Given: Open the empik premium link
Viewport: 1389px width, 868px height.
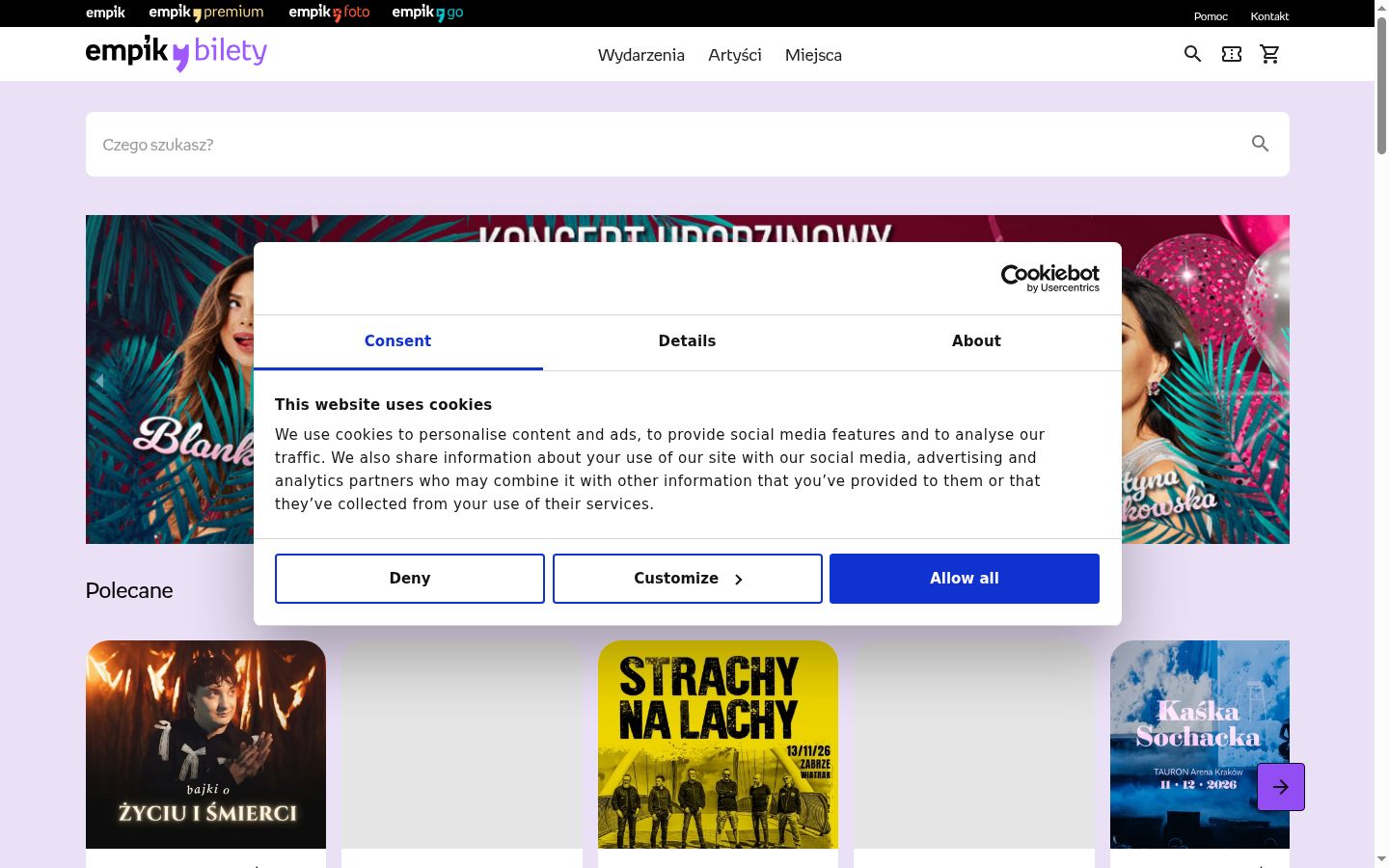Looking at the screenshot, I should (x=206, y=13).
